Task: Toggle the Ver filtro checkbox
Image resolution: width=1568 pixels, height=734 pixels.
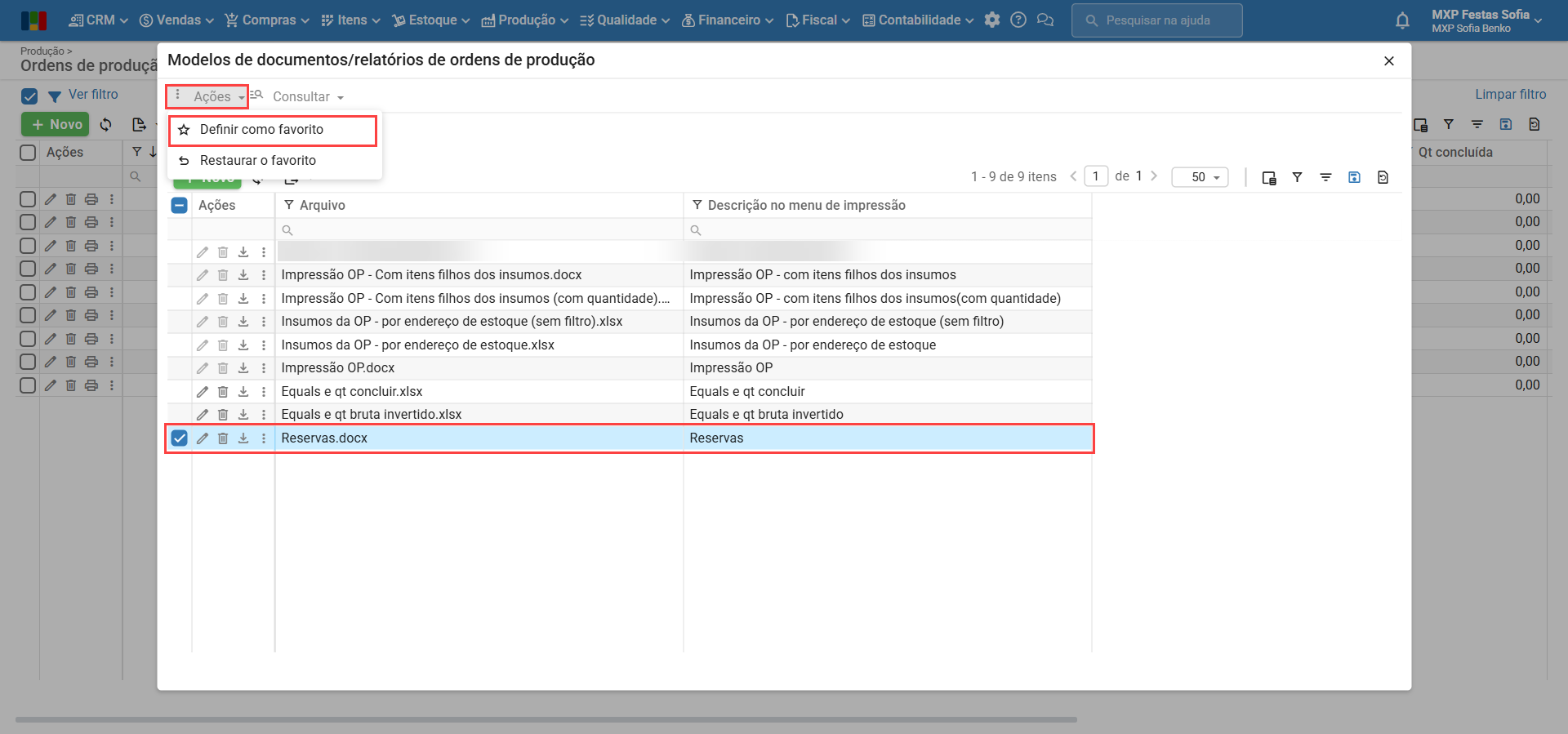Action: [29, 96]
